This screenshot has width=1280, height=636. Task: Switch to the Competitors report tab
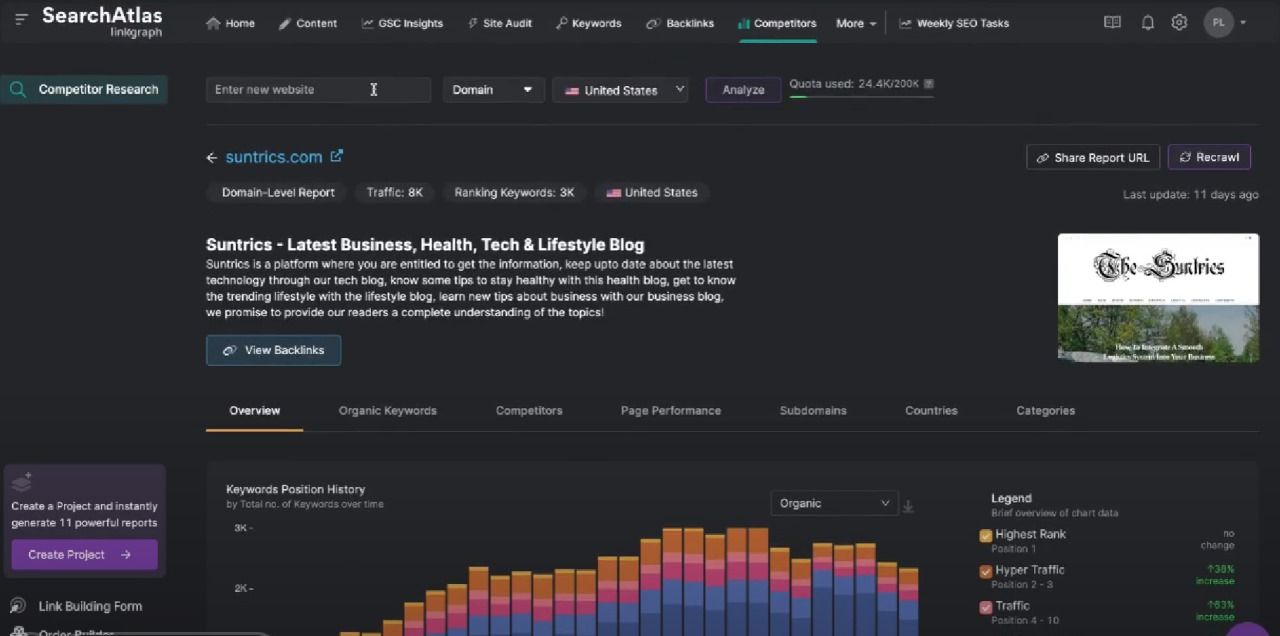point(529,411)
